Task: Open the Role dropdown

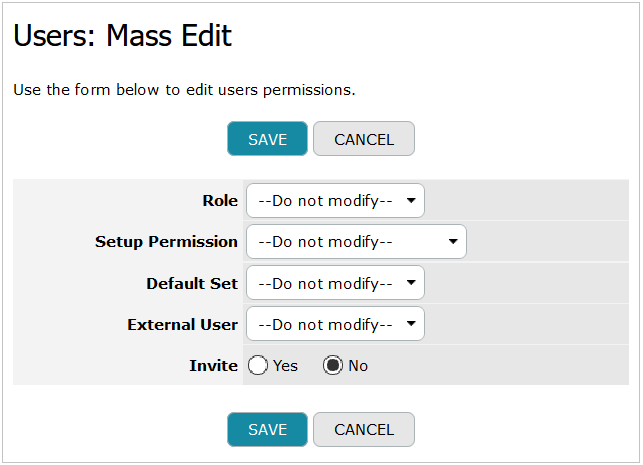Action: pos(335,201)
